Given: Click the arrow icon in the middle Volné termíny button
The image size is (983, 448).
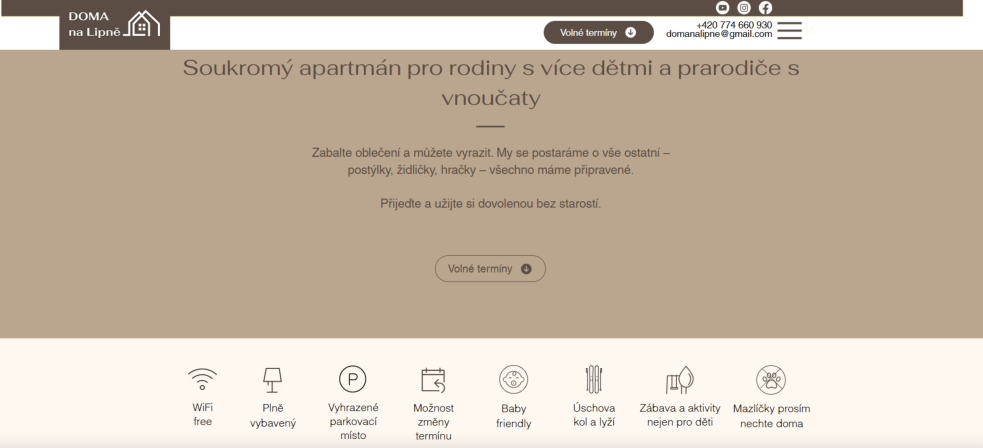Looking at the screenshot, I should (526, 269).
